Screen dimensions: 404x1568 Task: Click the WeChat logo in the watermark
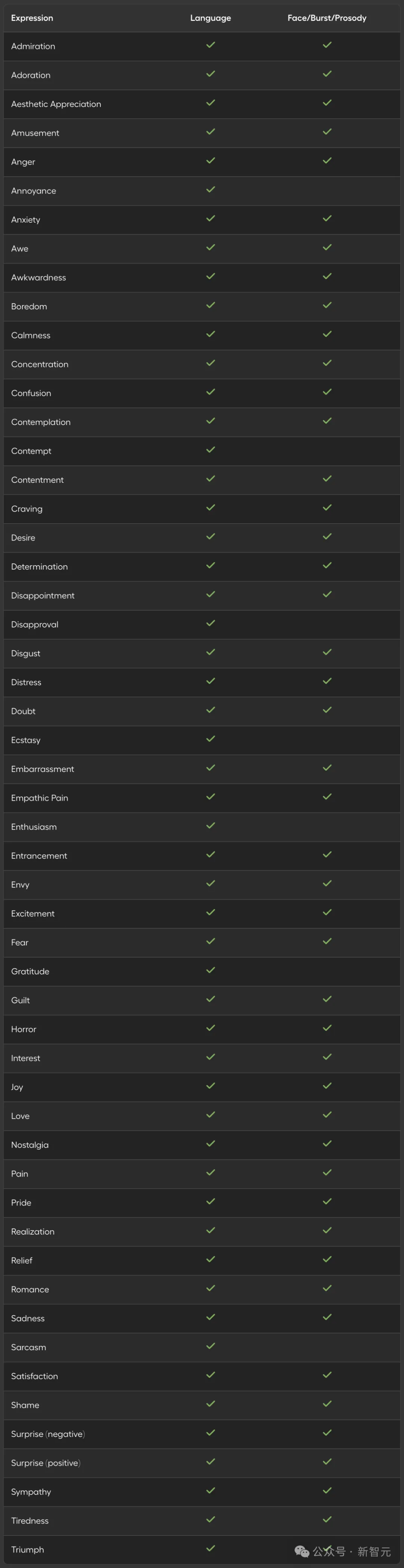tap(302, 1552)
